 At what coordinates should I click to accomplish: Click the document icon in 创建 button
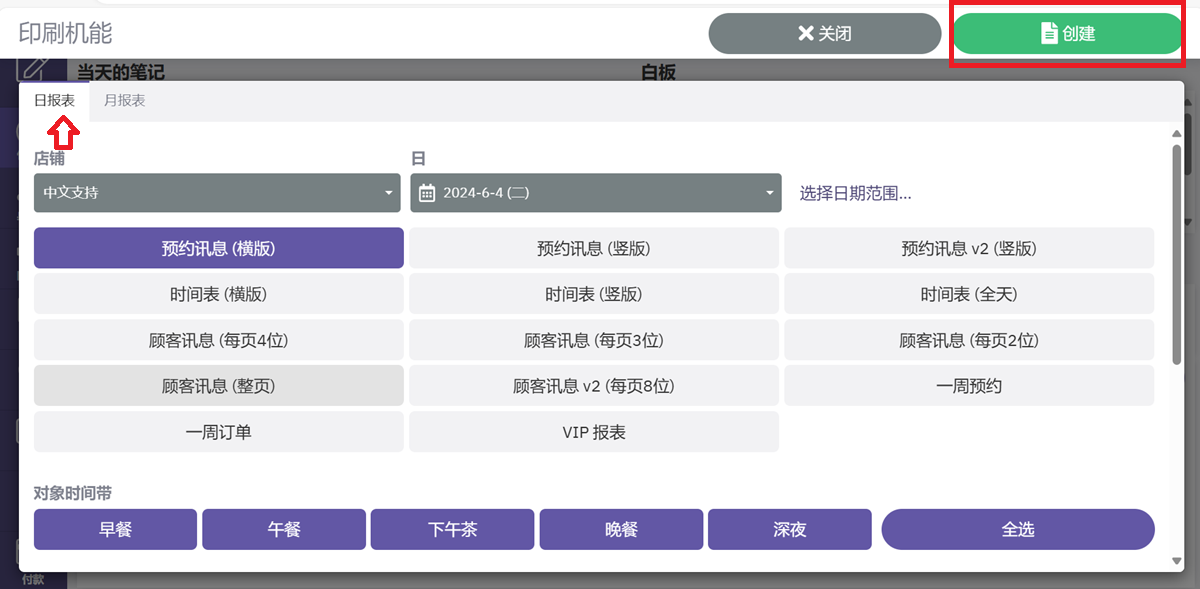1049,33
